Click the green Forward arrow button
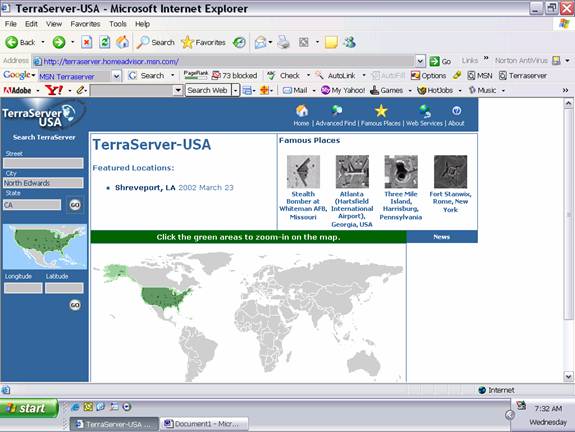 59,43
